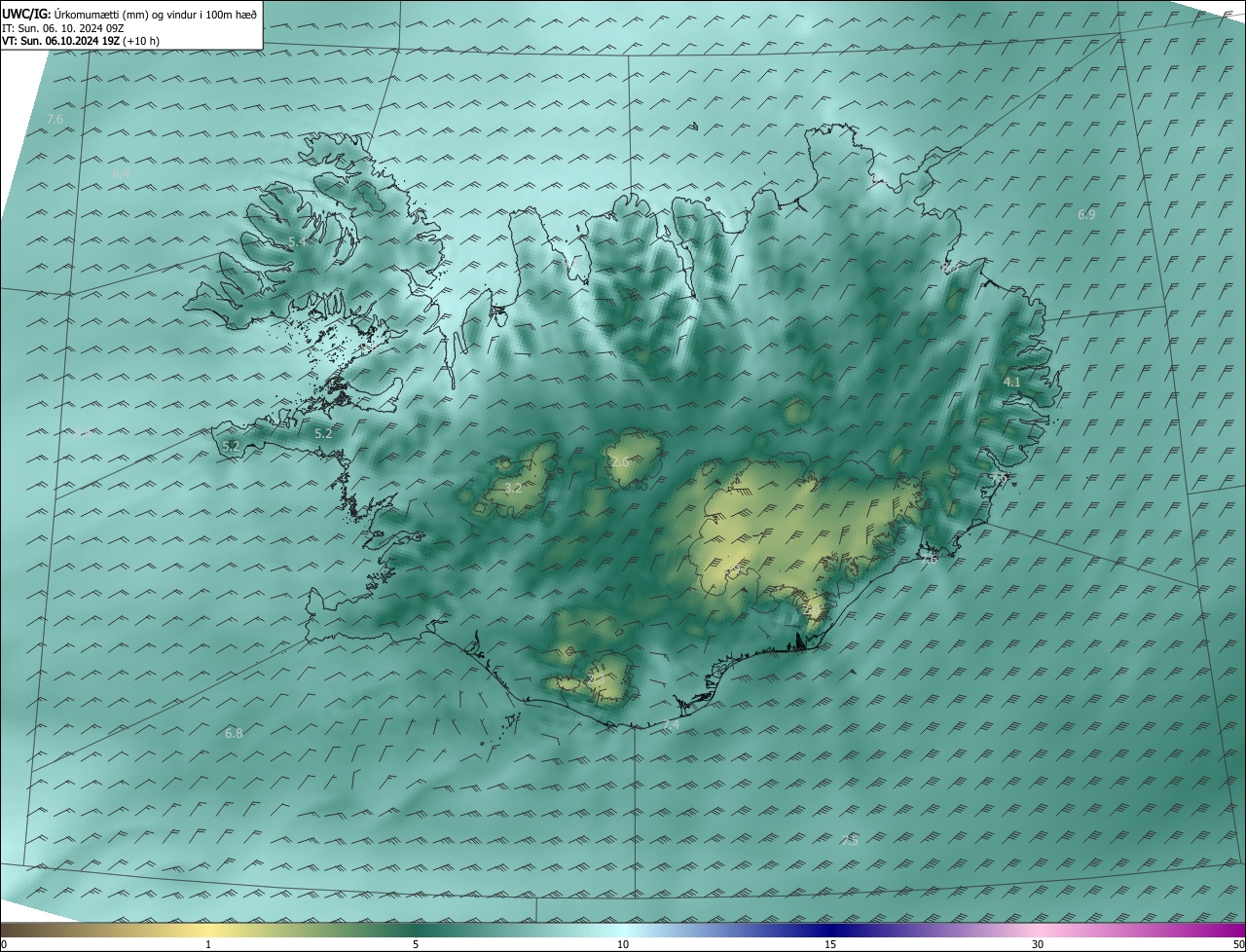
Task: Click the map value 7.5
Action: click(850, 840)
